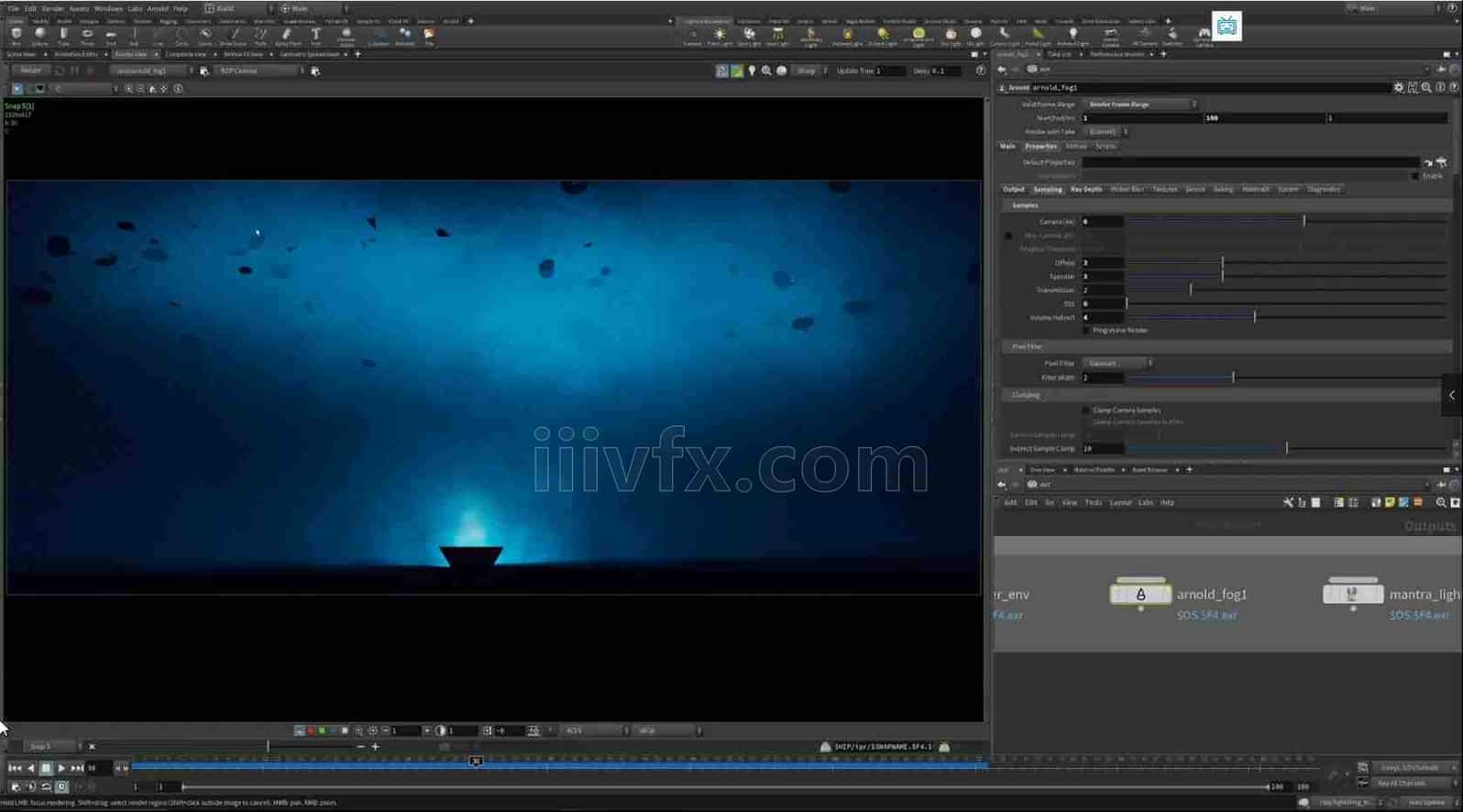
Task: Switch to the Main tab
Action: click(1007, 147)
